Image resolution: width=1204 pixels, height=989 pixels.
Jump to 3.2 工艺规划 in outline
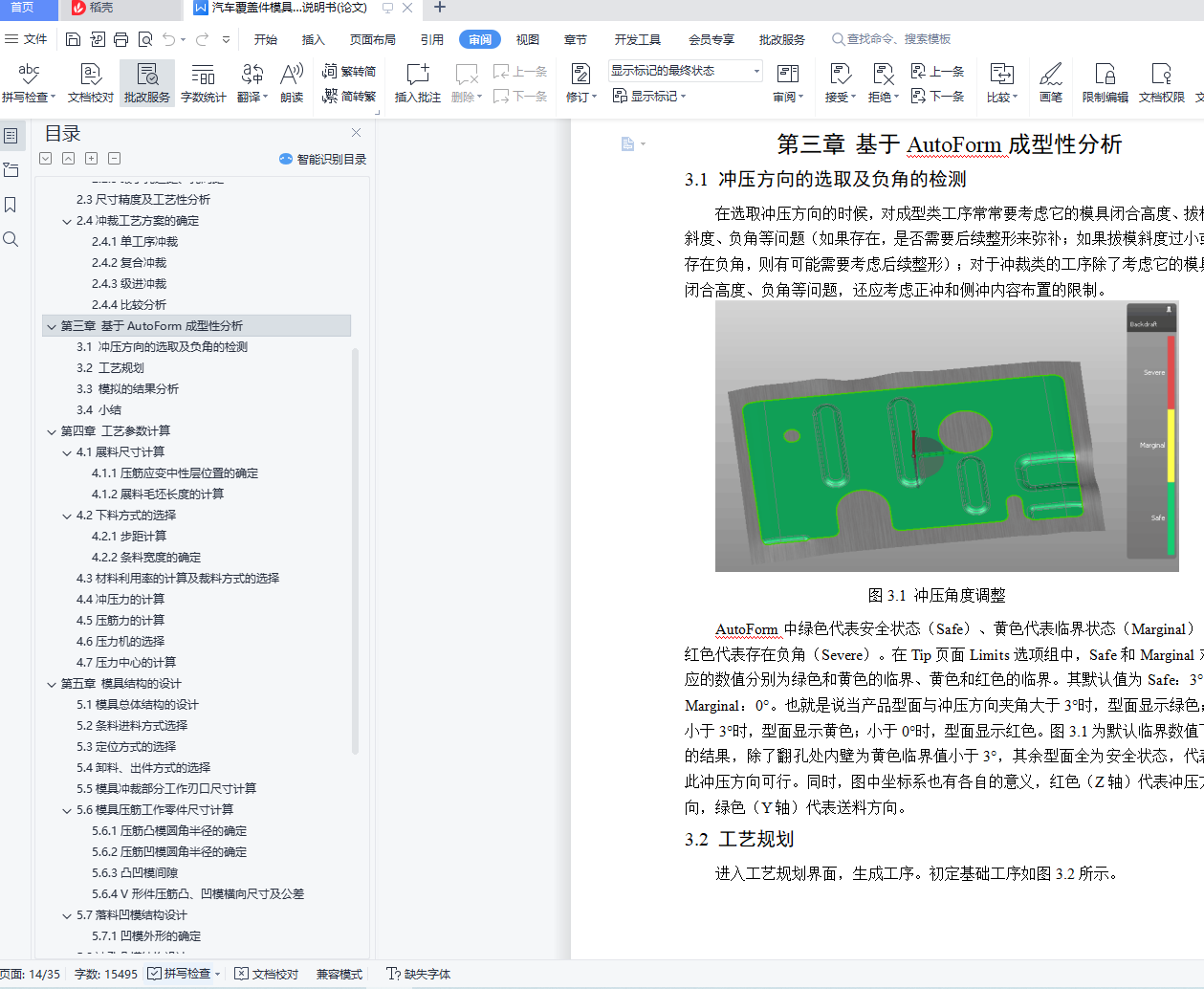coord(110,368)
